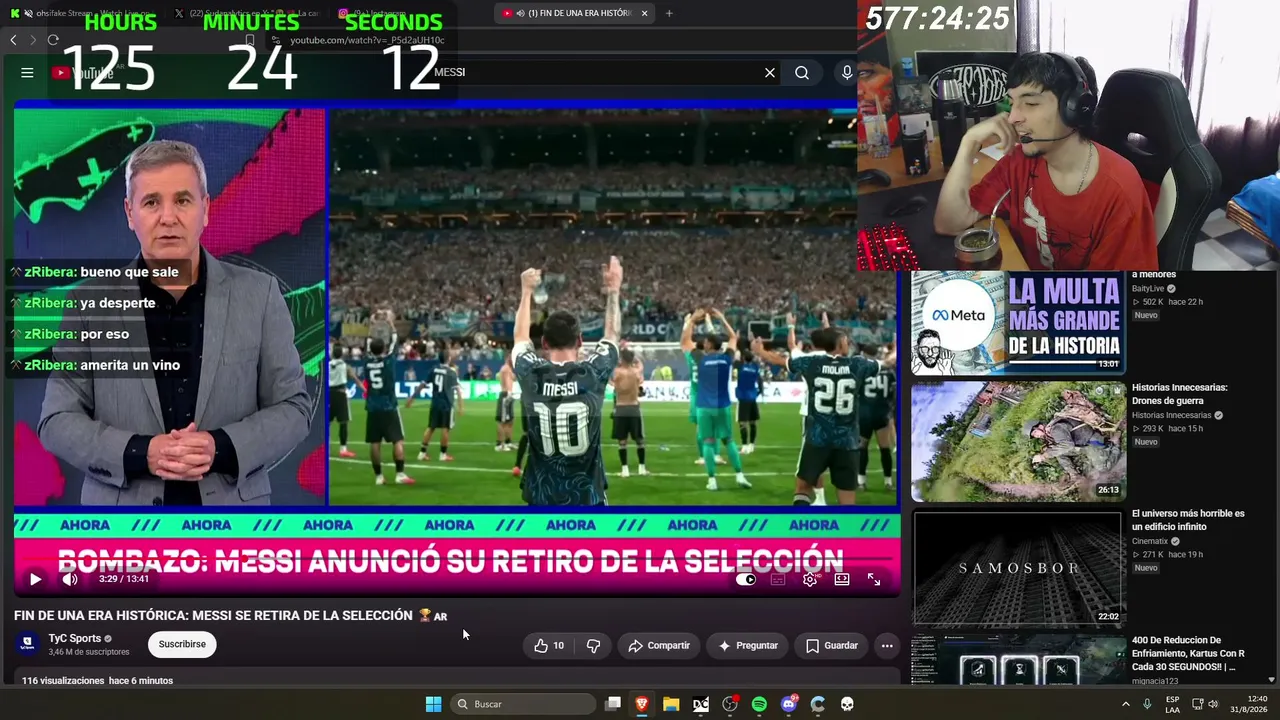This screenshot has width=1280, height=720.
Task: Open Discord from the taskbar
Action: 789,704
